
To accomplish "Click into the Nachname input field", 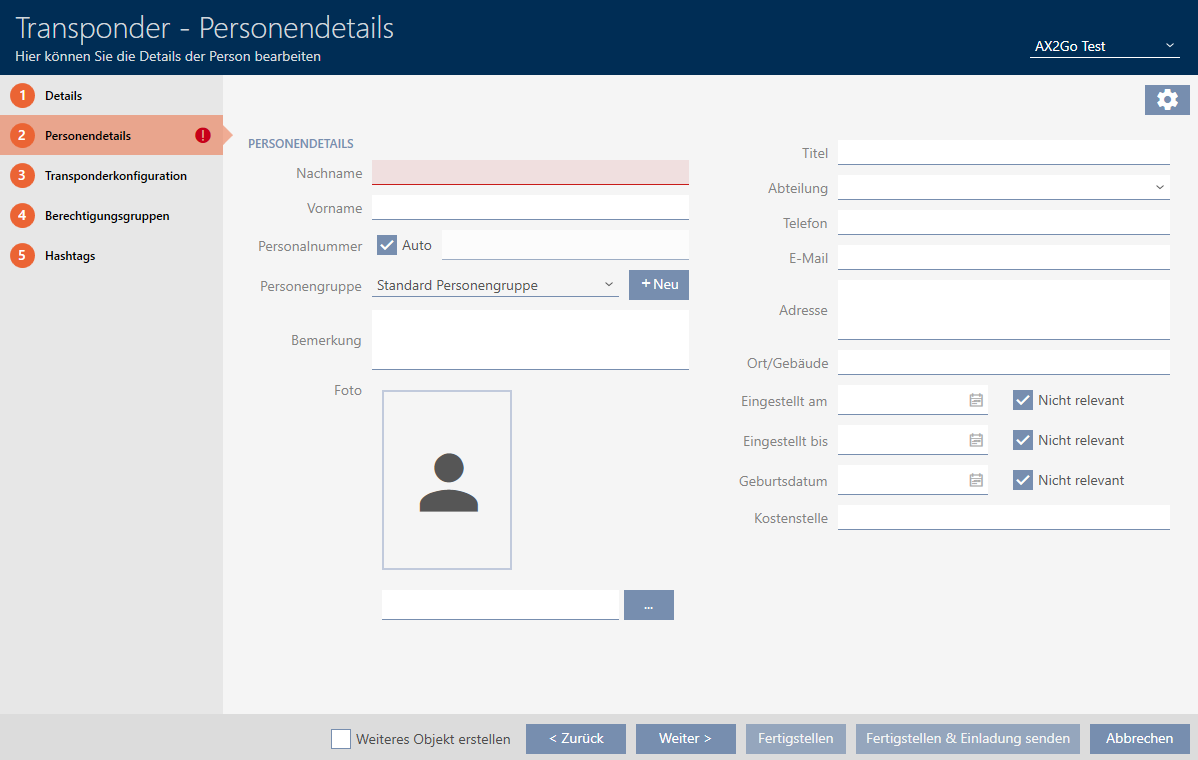I will 530,172.
